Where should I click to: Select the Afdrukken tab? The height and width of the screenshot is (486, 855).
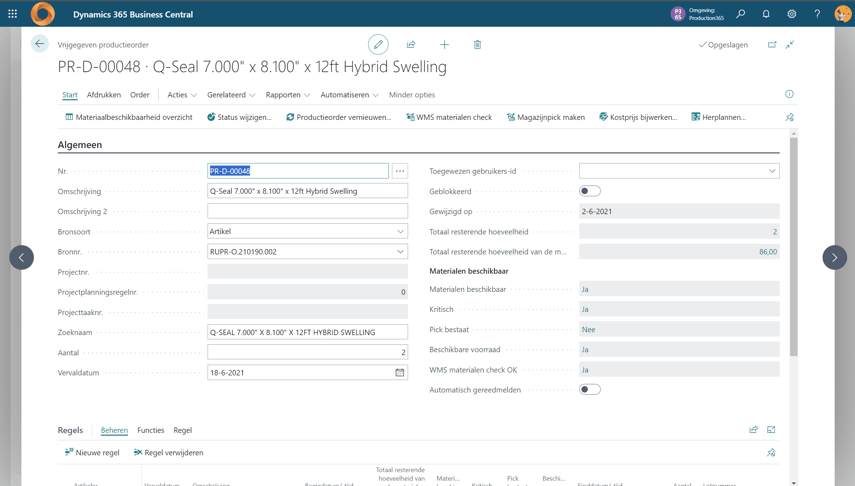coord(104,95)
